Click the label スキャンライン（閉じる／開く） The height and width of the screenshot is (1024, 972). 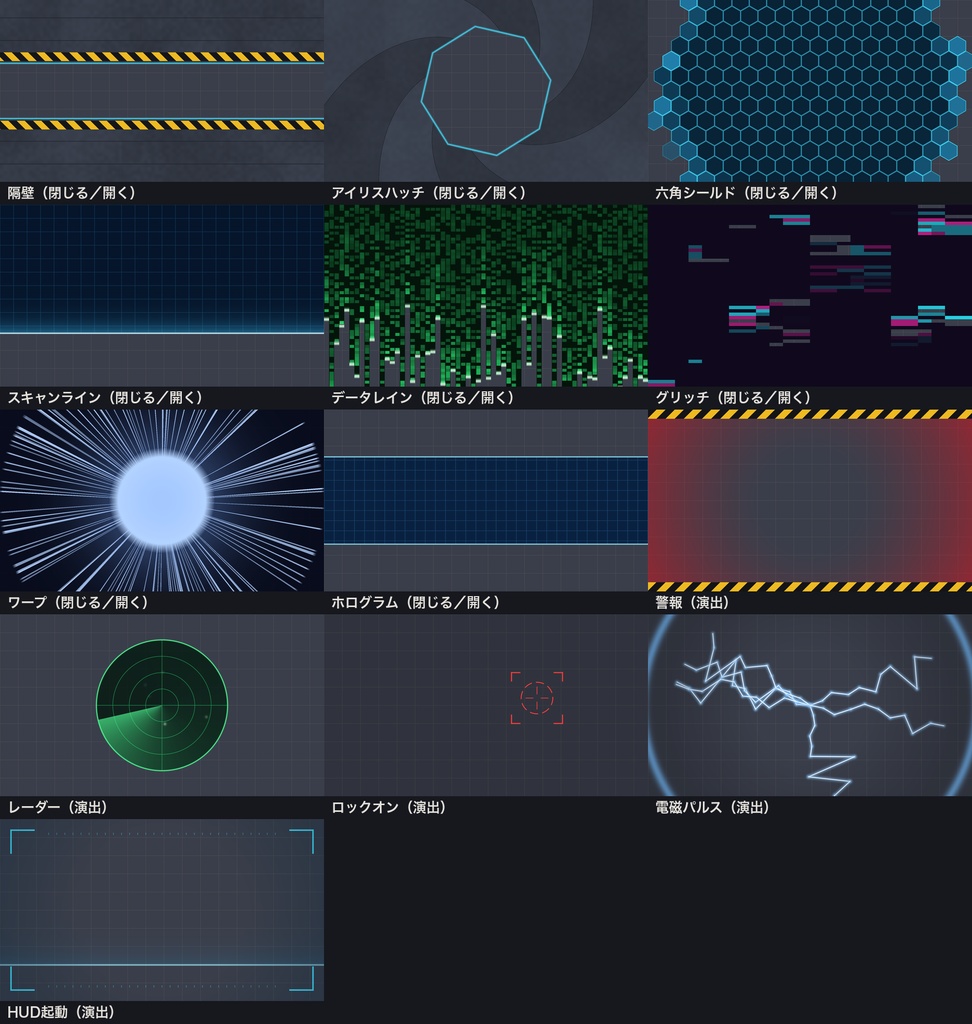[105, 398]
